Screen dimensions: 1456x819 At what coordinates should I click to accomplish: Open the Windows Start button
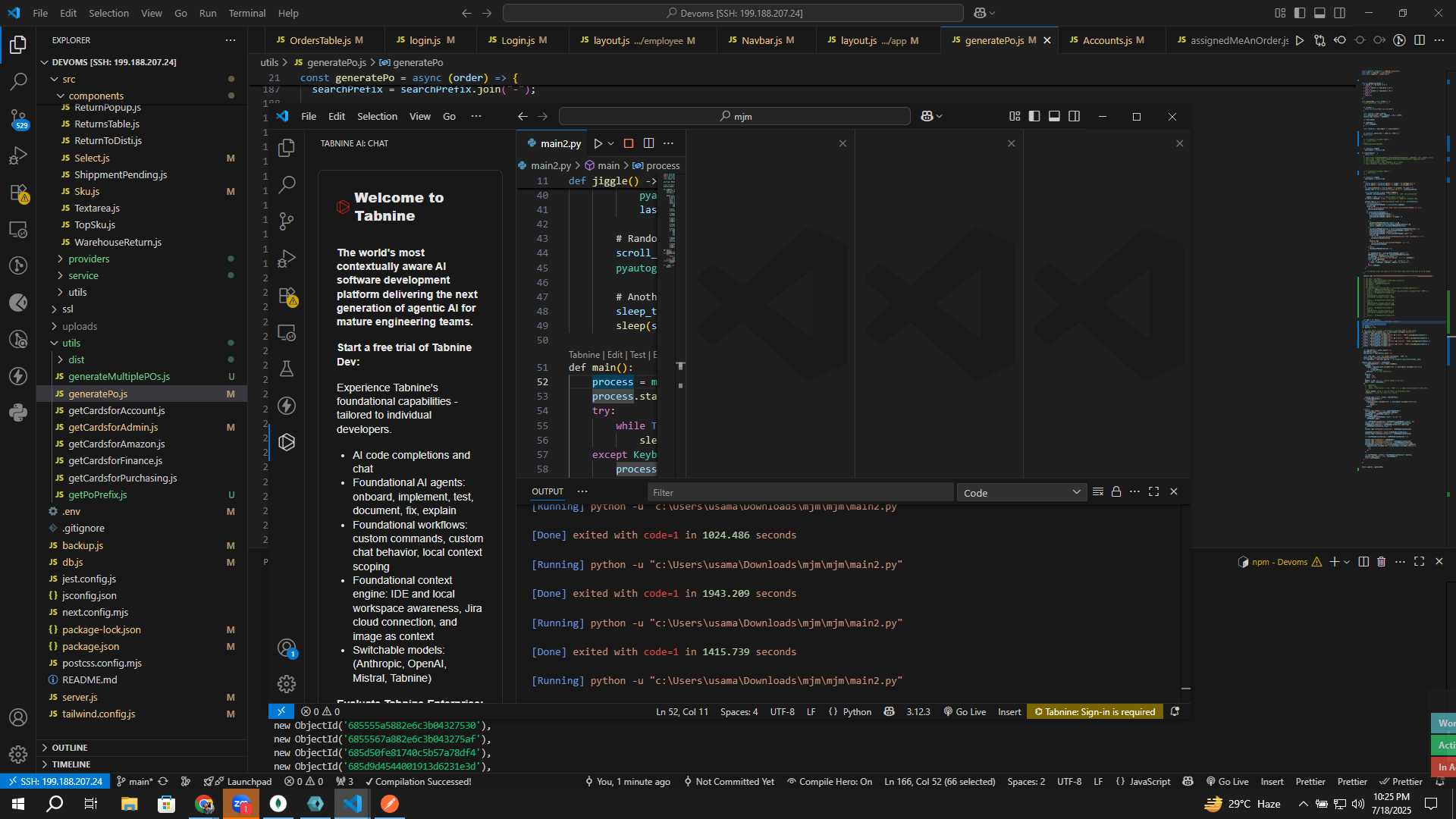click(18, 804)
